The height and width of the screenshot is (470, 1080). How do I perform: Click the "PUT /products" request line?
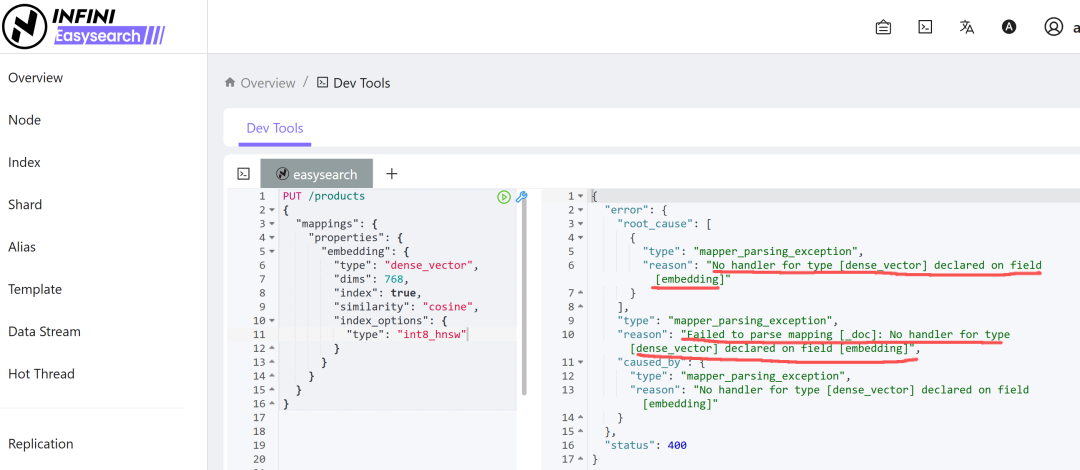(x=324, y=196)
